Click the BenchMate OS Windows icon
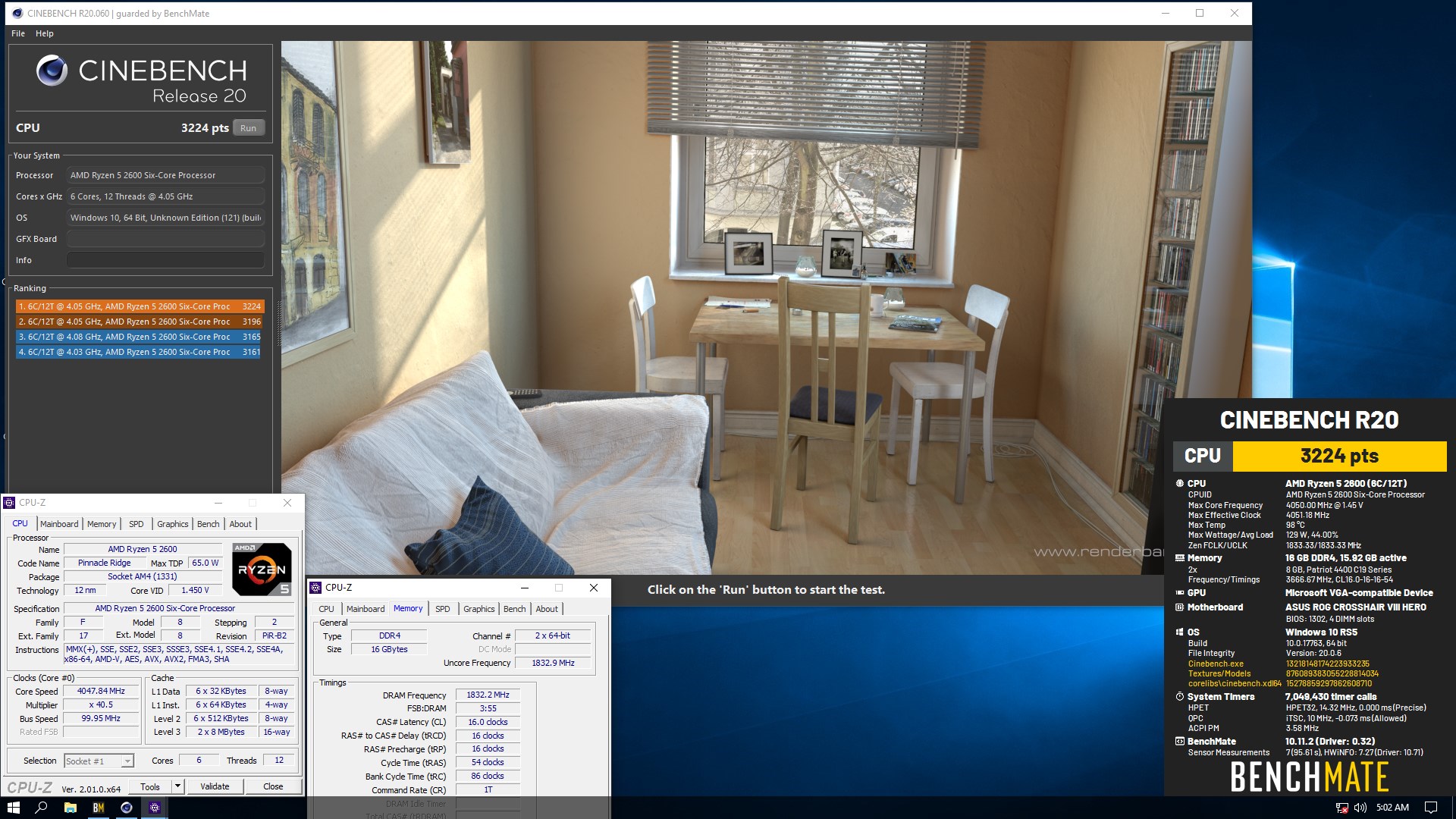The height and width of the screenshot is (819, 1456). [1179, 632]
